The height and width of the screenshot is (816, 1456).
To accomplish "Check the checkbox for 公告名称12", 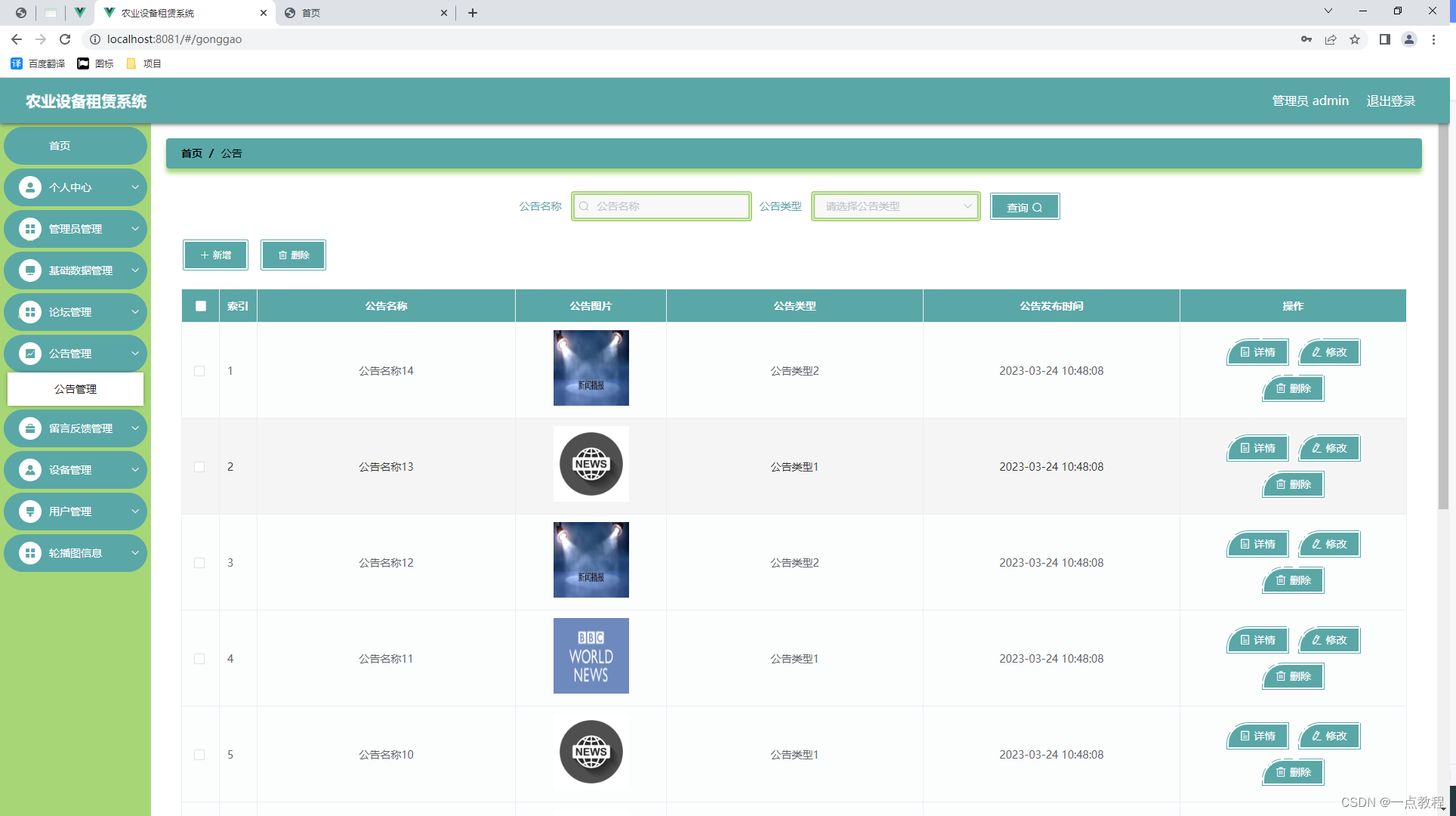I will pos(200,563).
